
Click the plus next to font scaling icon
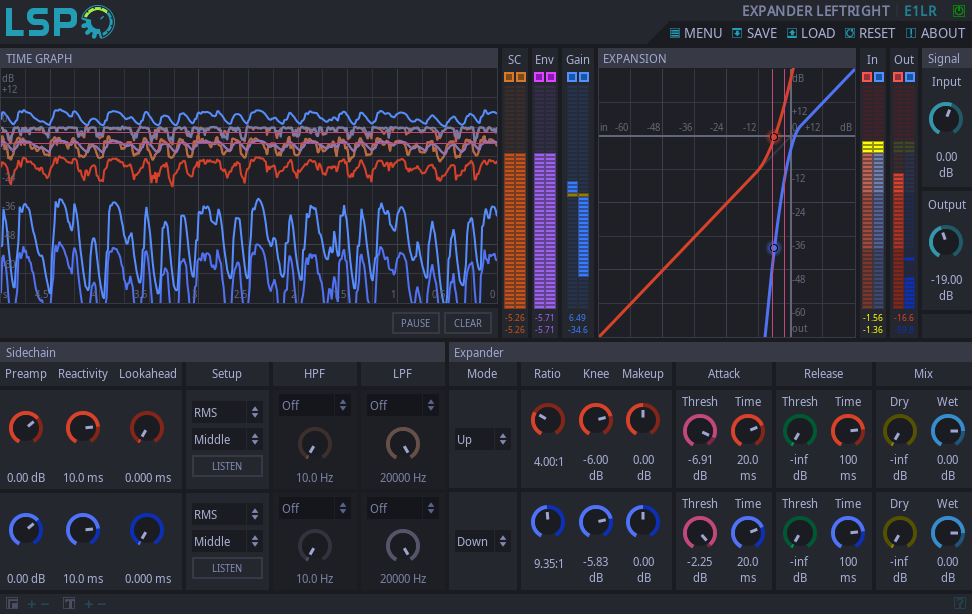pyautogui.click(x=89, y=603)
